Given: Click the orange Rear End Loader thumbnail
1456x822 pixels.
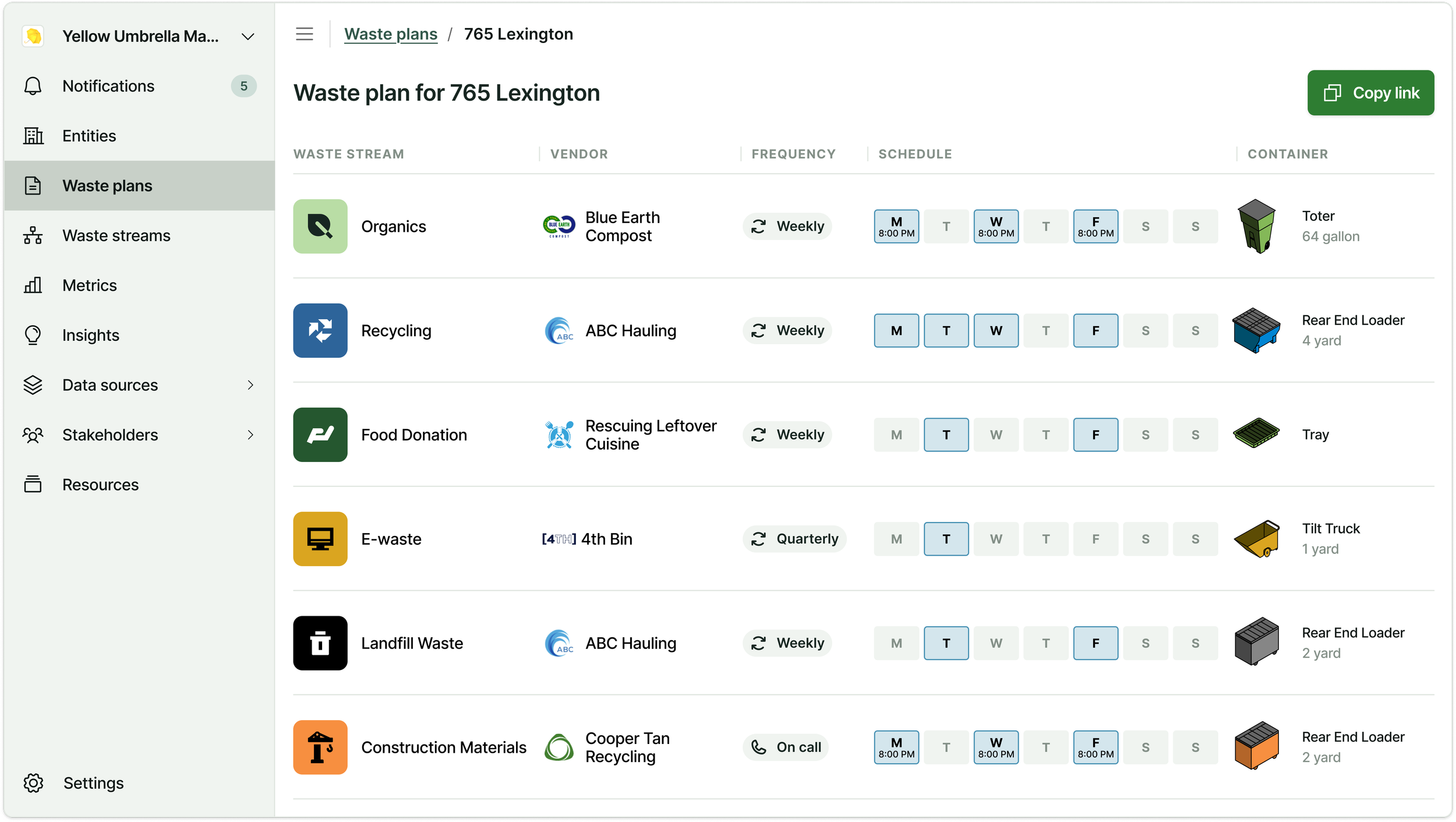Looking at the screenshot, I should [1257, 746].
